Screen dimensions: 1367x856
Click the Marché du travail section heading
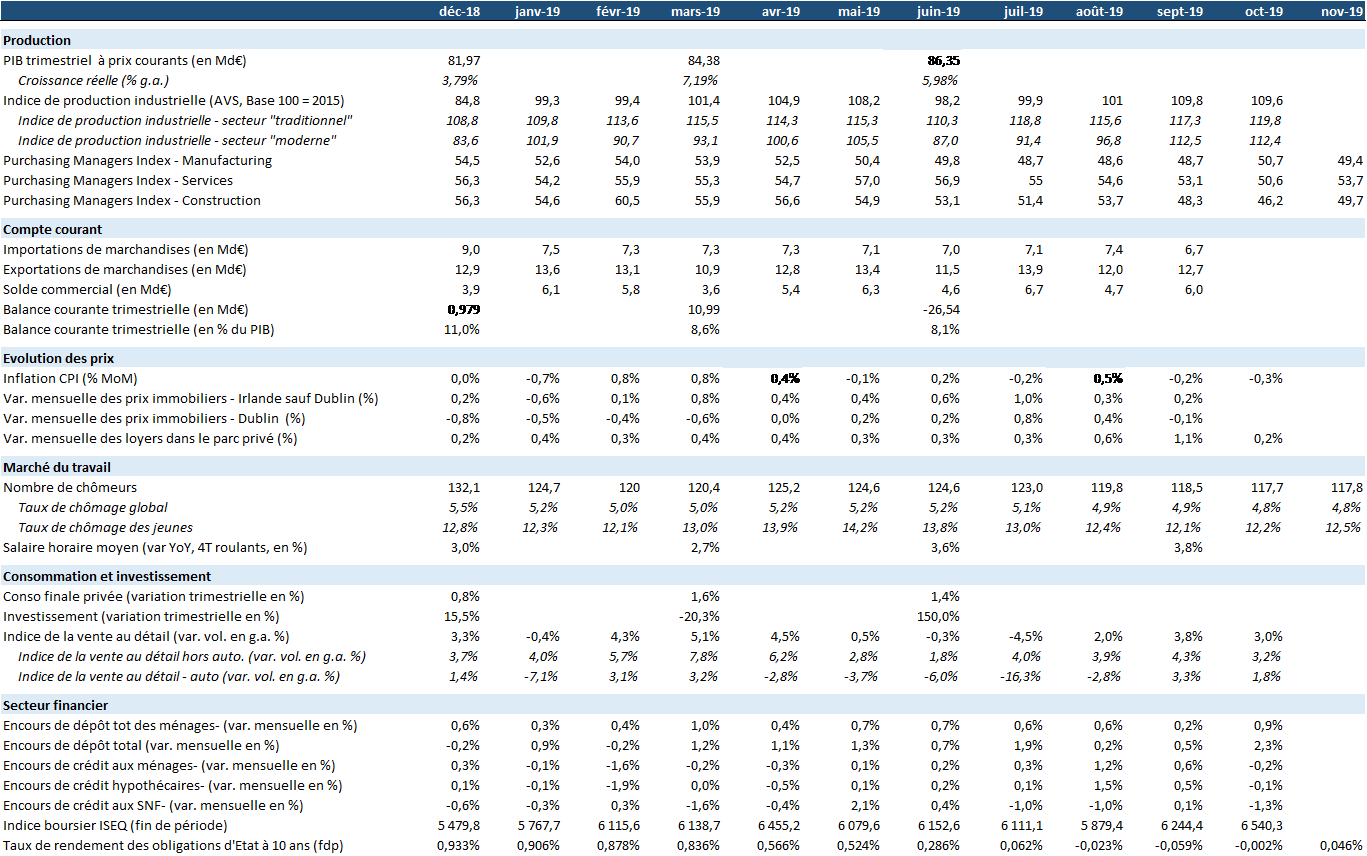[x=58, y=467]
